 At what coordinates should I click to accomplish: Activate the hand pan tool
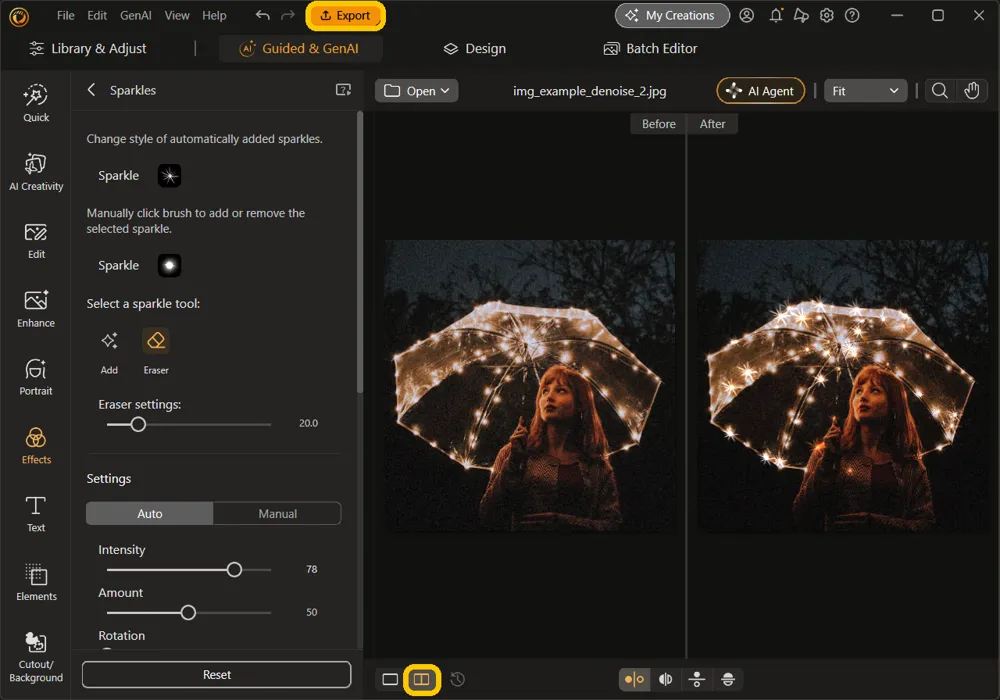coord(971,91)
